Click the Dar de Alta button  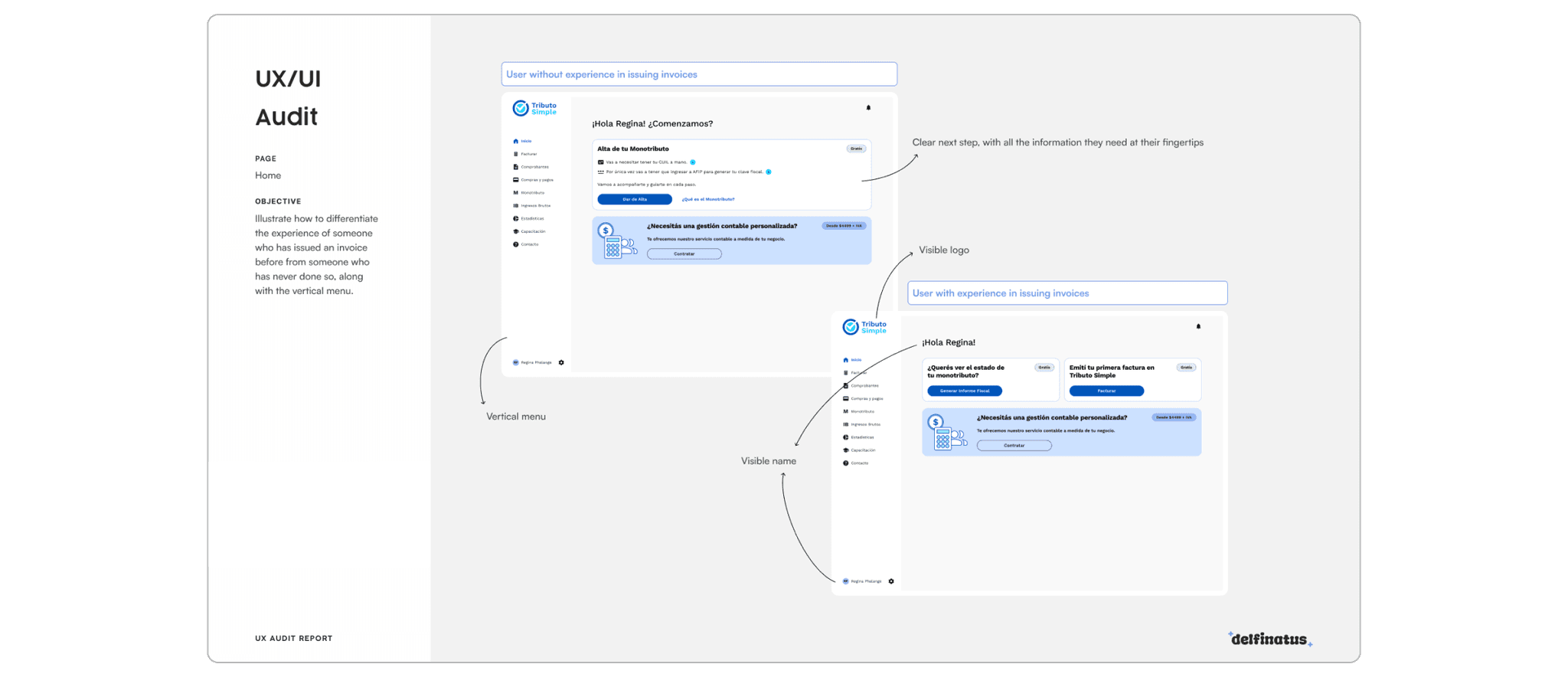tap(635, 199)
